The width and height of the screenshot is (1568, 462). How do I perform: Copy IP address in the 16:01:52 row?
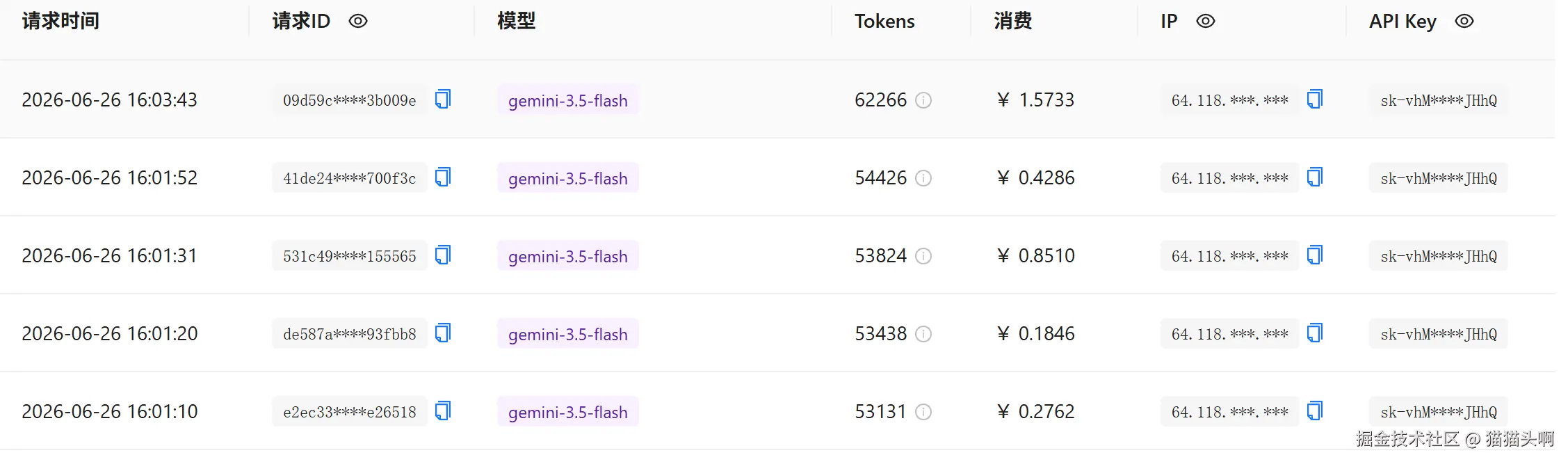click(x=1314, y=177)
